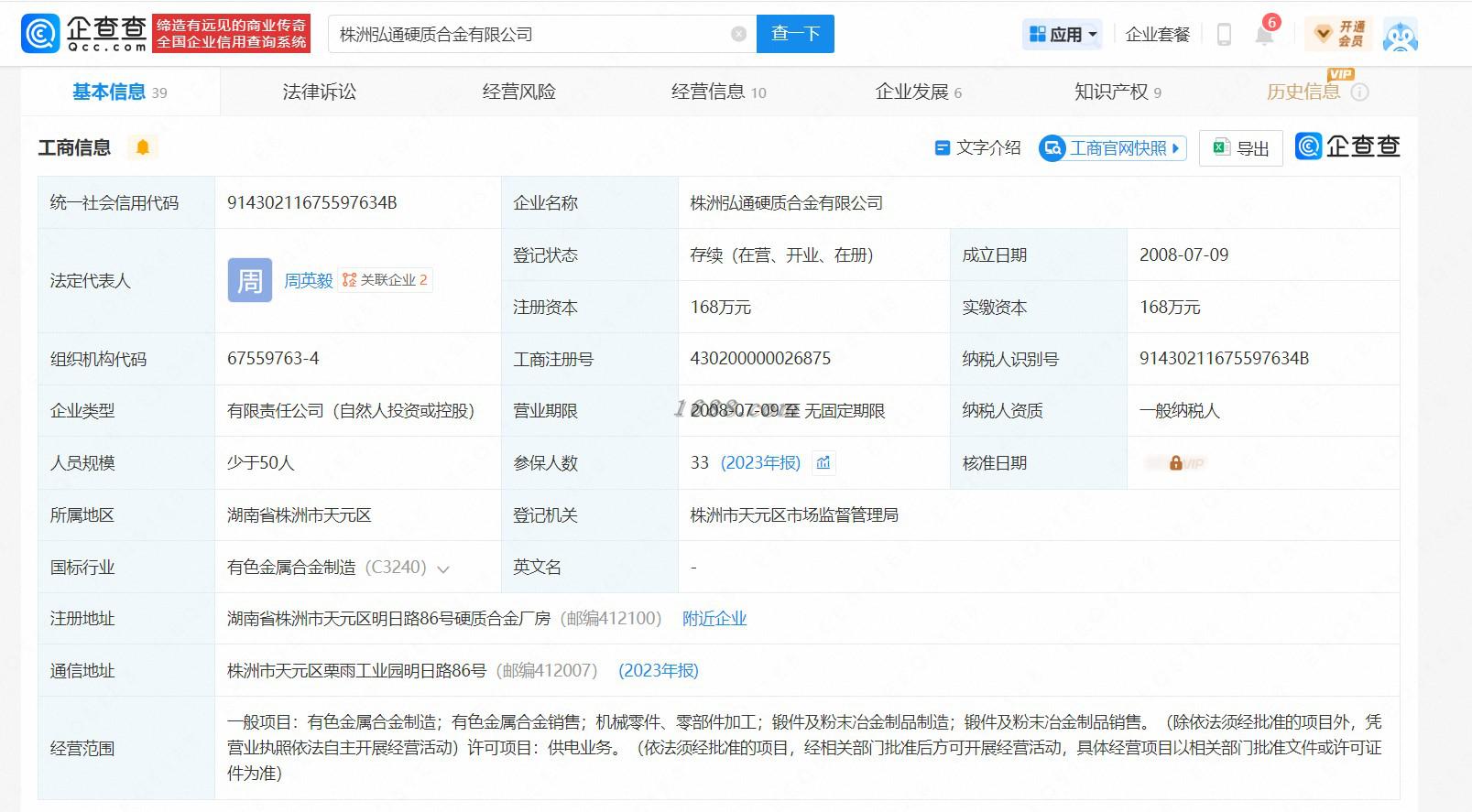Click the 通信地址 text 栗雨工业园明日路86号
This screenshot has height=812, width=1472.
(357, 671)
